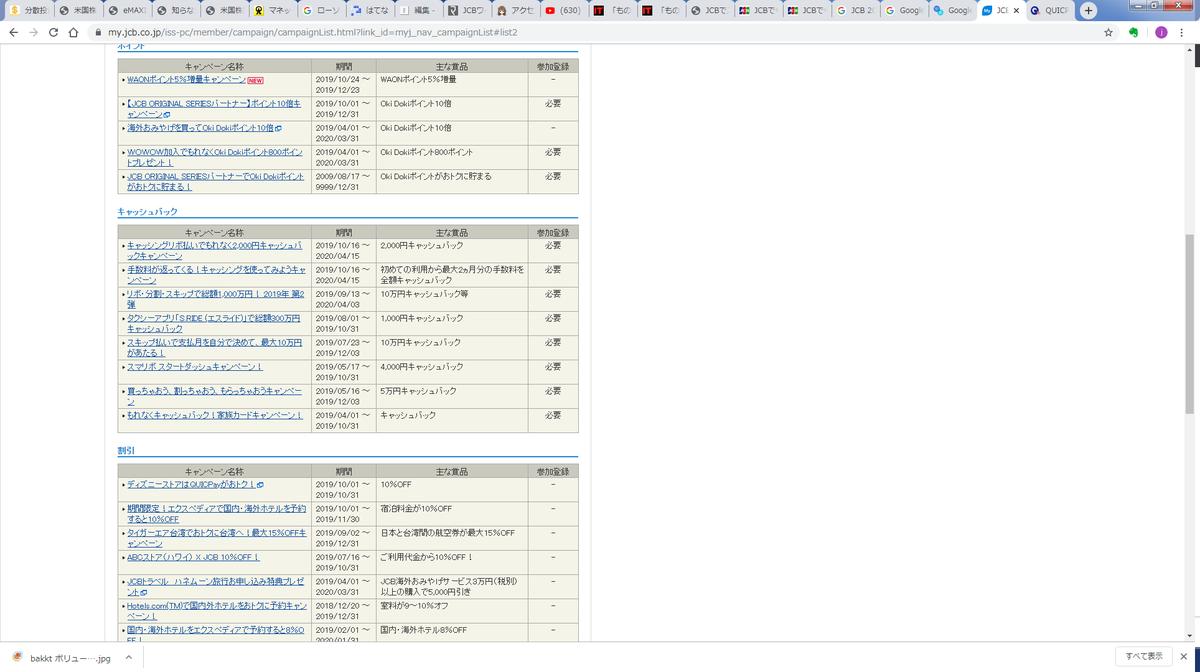Open the purple profile avatar menu
Image resolution: width=1200 pixels, height=672 pixels.
click(x=1160, y=32)
